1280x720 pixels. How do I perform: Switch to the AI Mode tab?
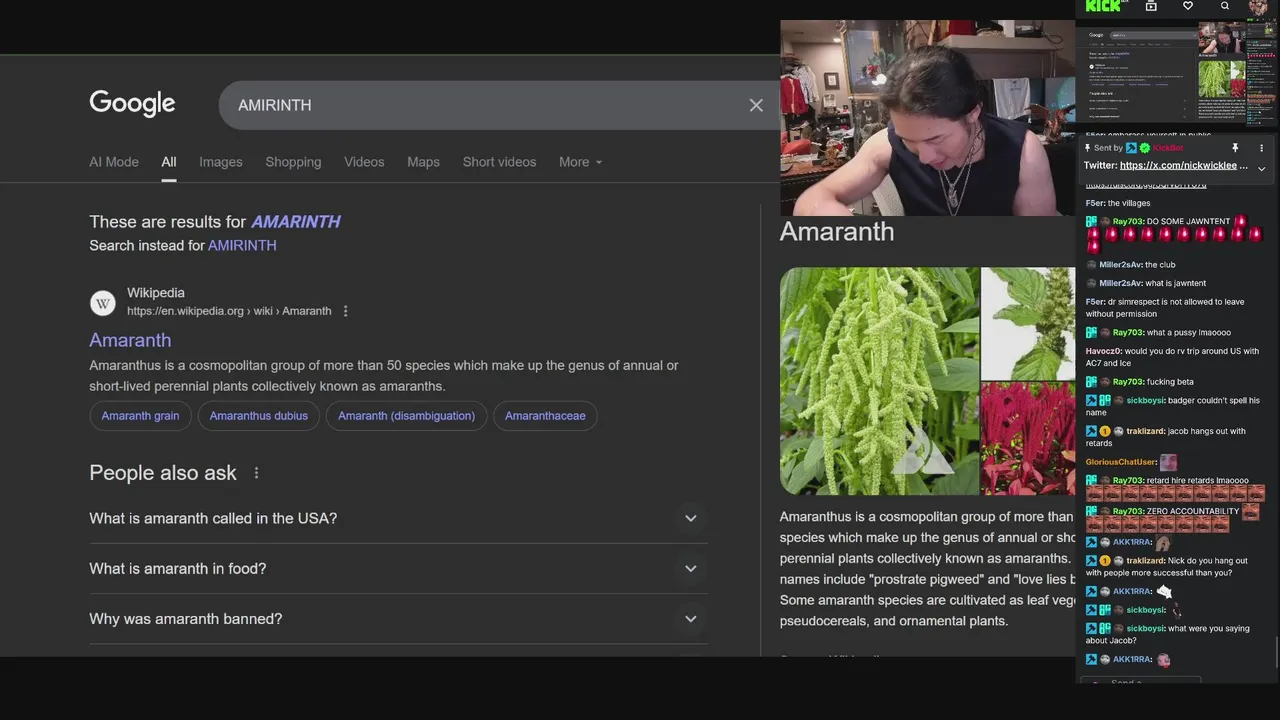(114, 162)
